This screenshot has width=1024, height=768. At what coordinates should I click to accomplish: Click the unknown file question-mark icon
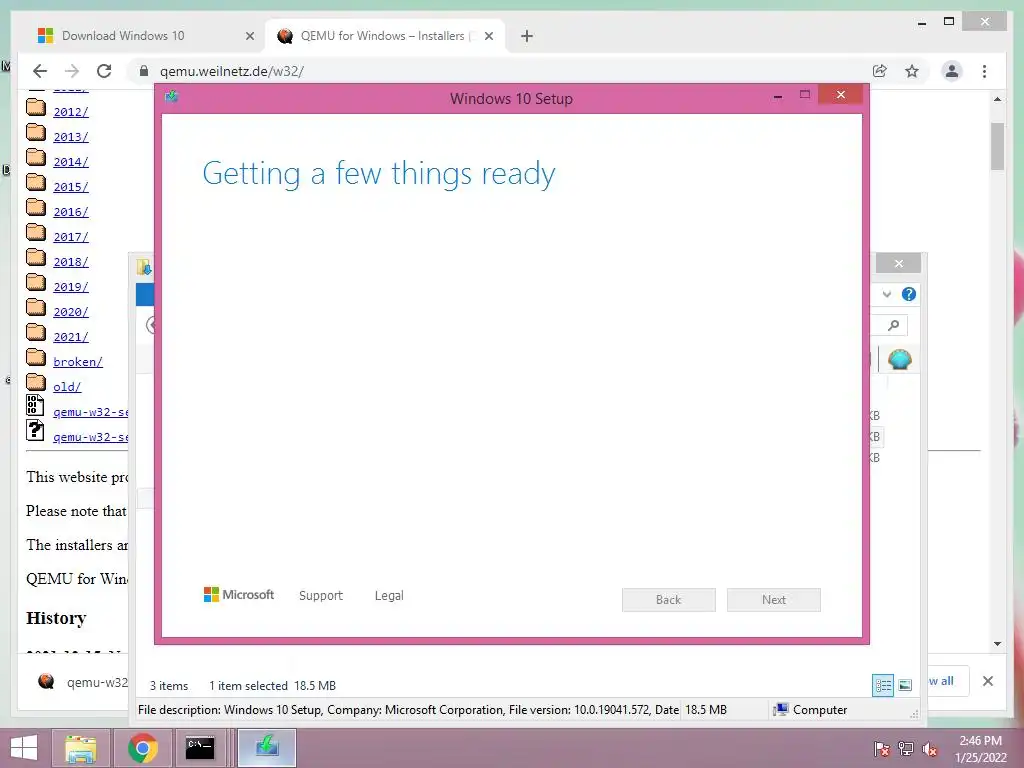[35, 430]
